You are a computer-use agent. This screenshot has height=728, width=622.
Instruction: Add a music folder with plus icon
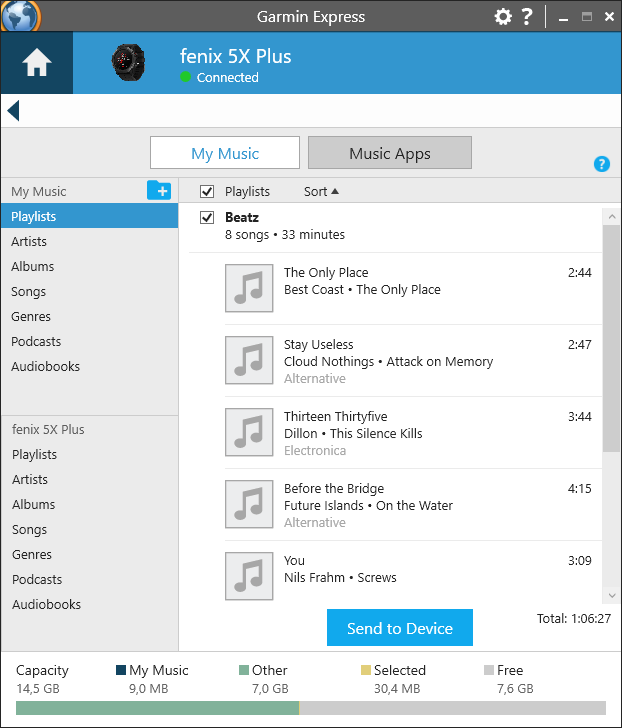coord(159,190)
